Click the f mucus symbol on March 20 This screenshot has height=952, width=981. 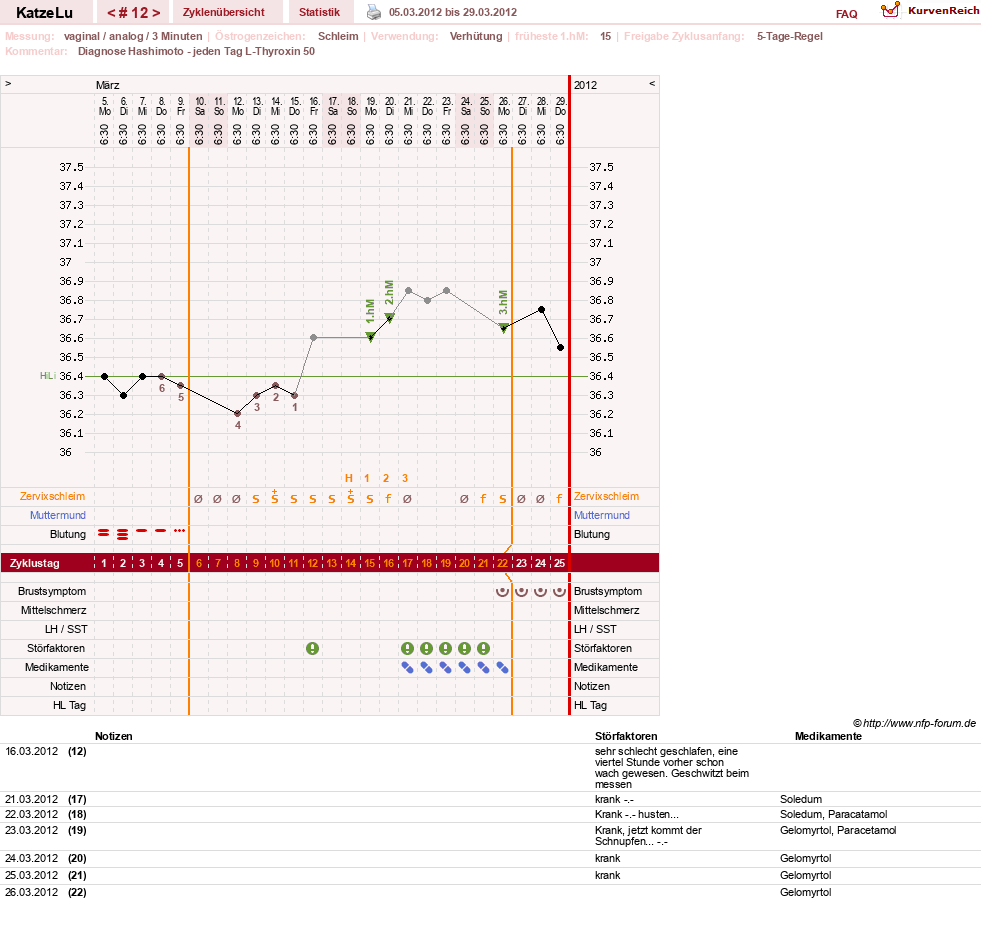389,499
